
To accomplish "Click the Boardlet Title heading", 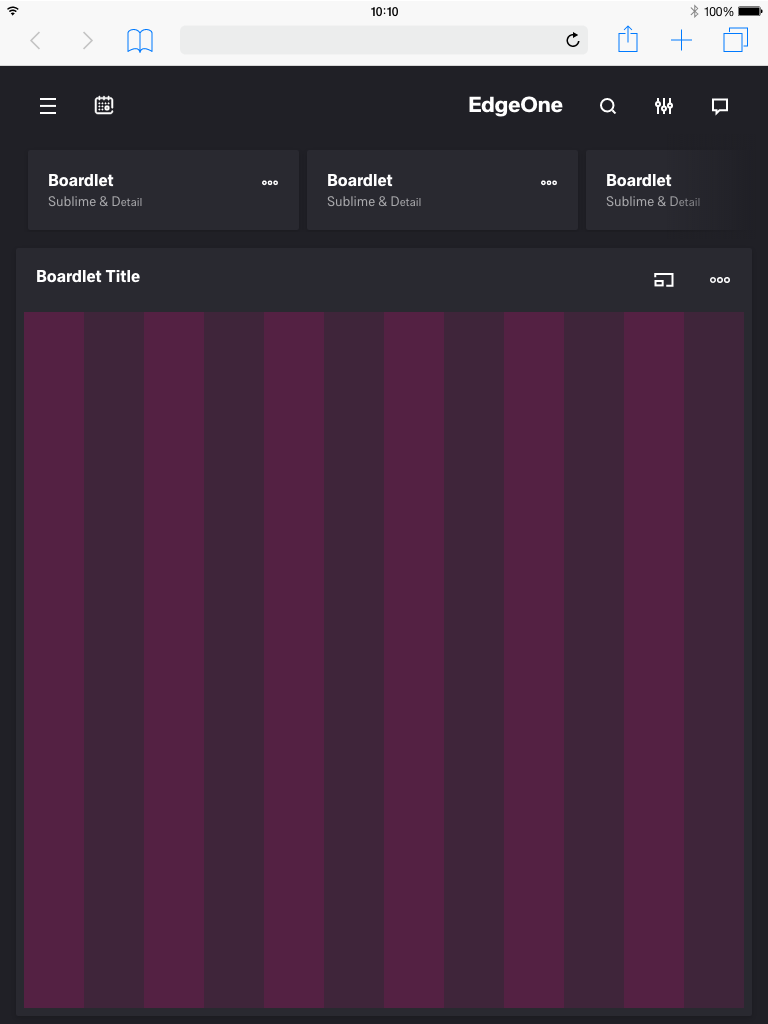I will (x=88, y=277).
